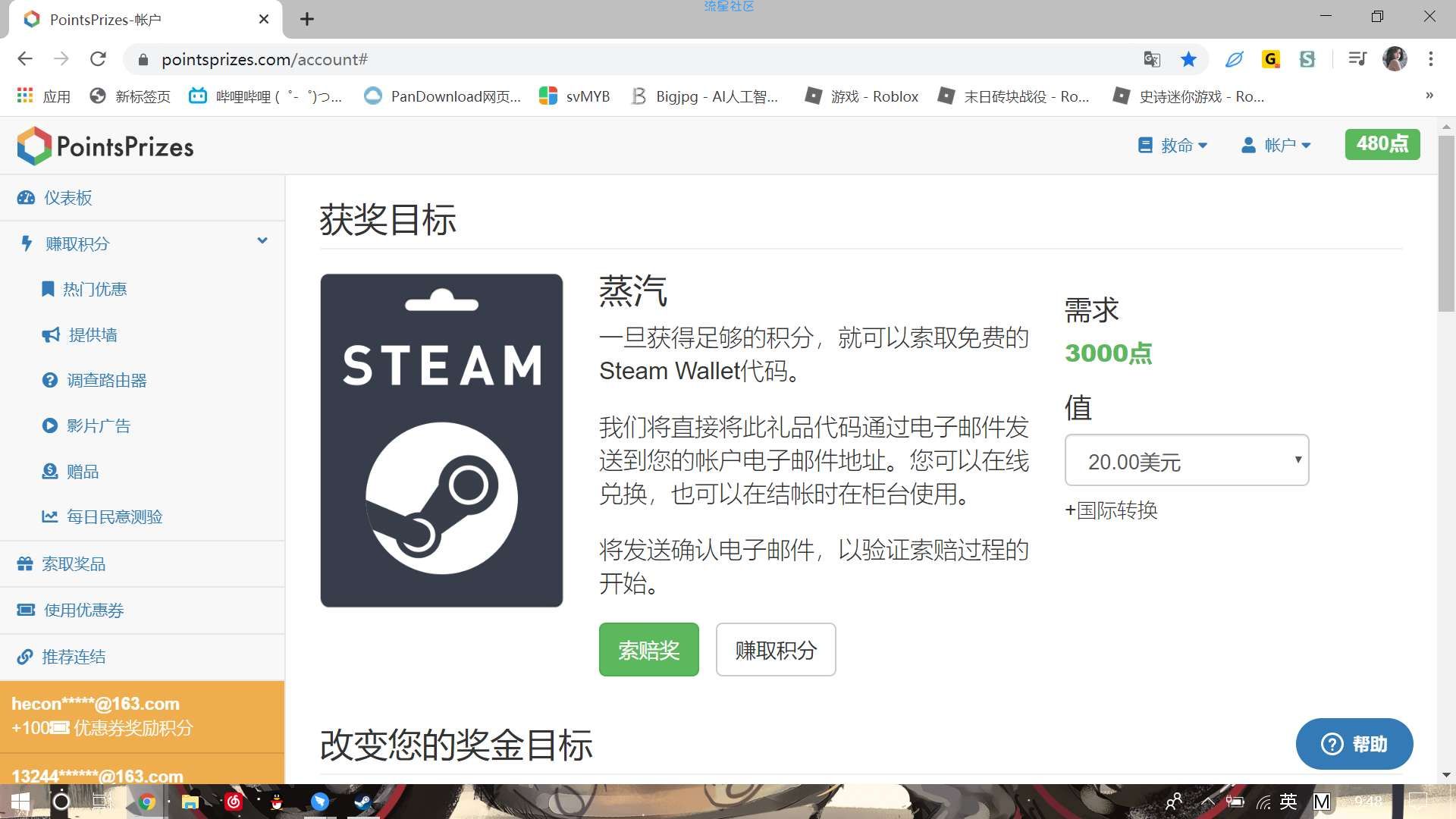Show more bookmarks with the » chevron
The image size is (1456, 819).
click(1429, 96)
